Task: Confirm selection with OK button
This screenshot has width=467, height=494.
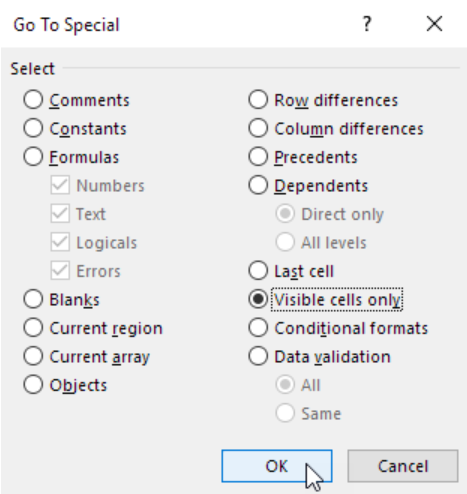Action: pyautogui.click(x=277, y=466)
